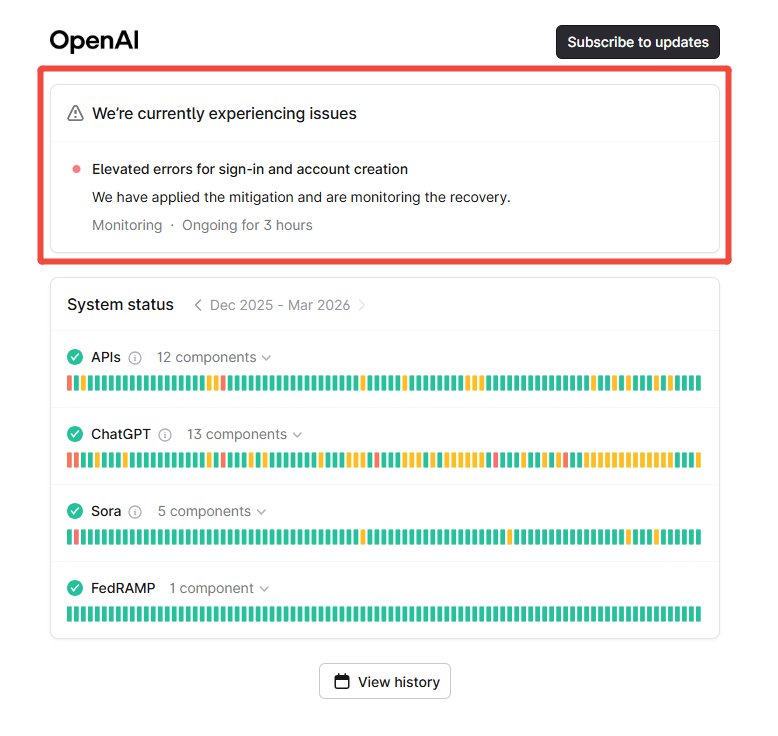Screen dimensions: 778x736
Task: Click last bar in FedRAMP uptime
Action: click(698, 614)
